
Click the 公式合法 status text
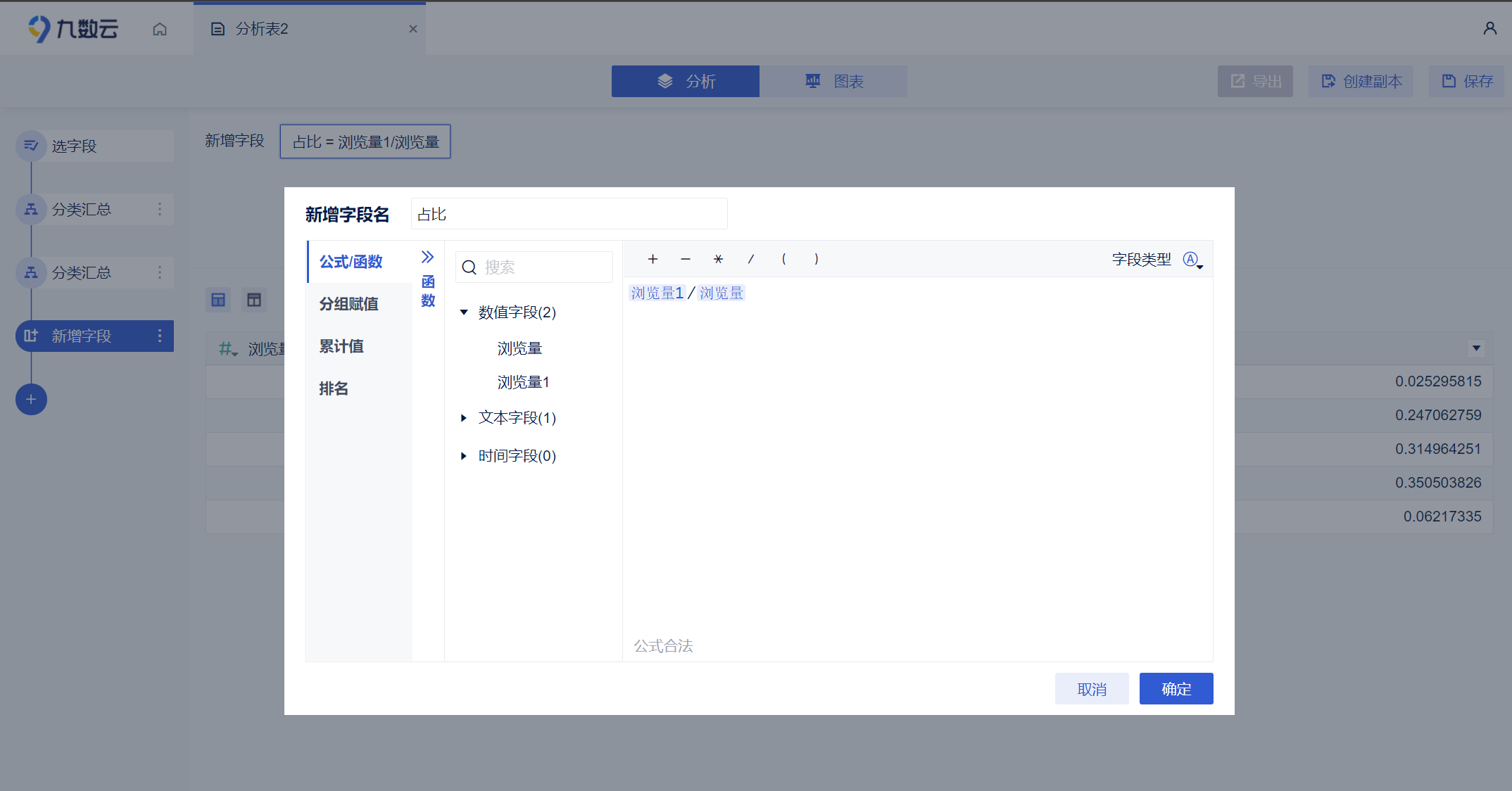[663, 646]
